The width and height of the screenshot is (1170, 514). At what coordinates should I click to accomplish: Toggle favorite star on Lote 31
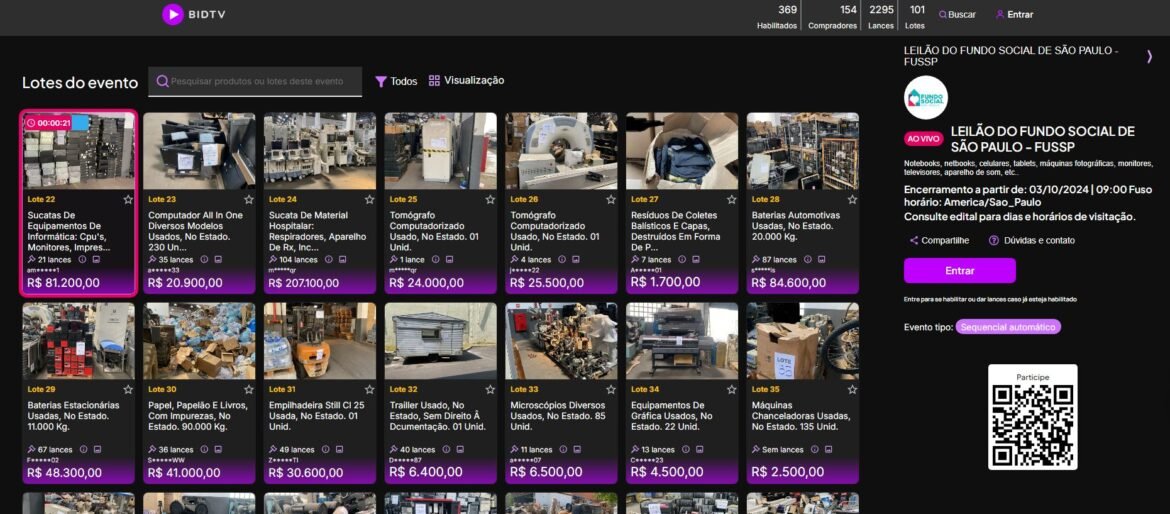click(x=369, y=389)
